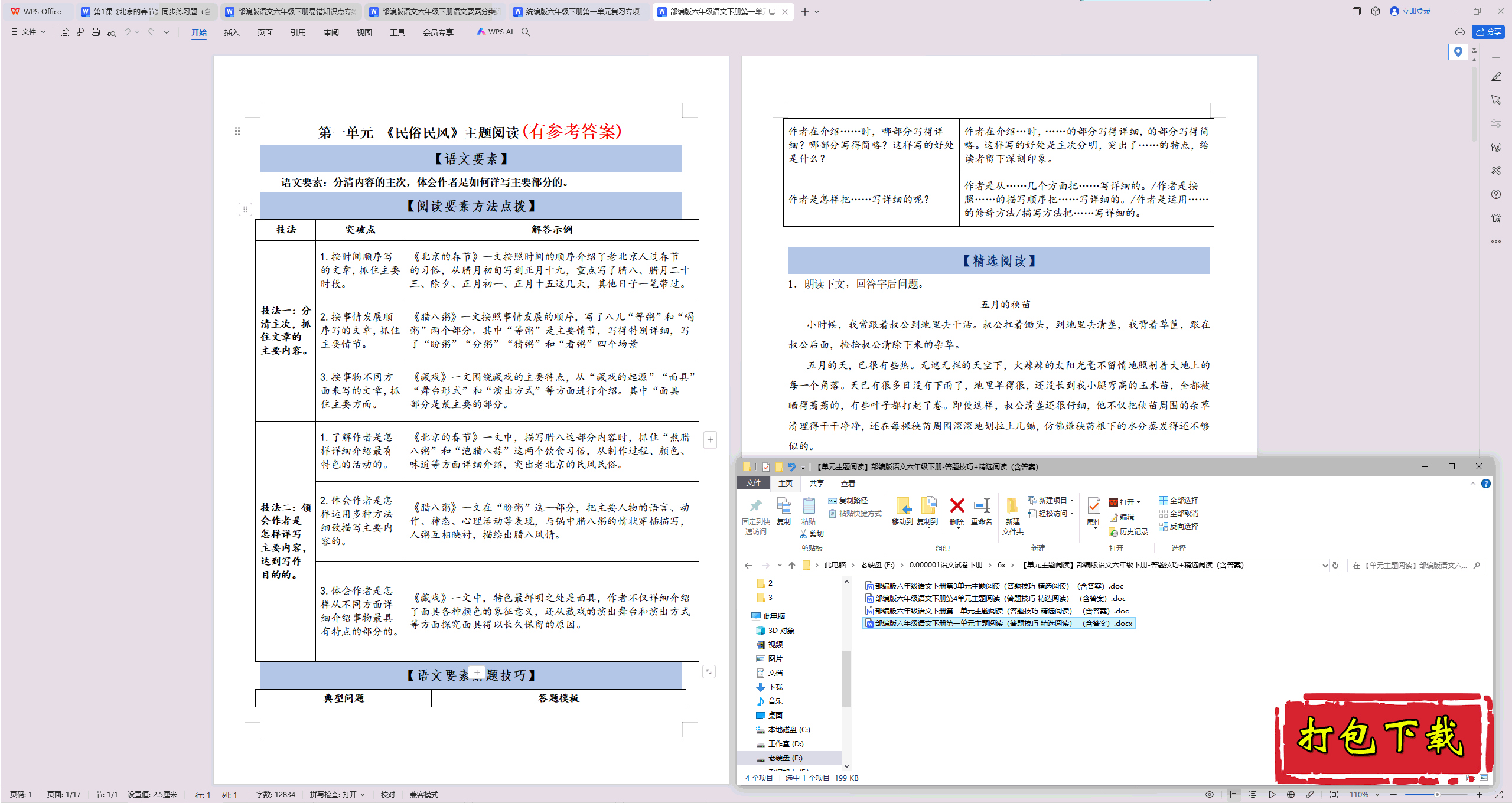Click the help question icon in right sidebar
This screenshot has width=1512, height=803.
1495,194
